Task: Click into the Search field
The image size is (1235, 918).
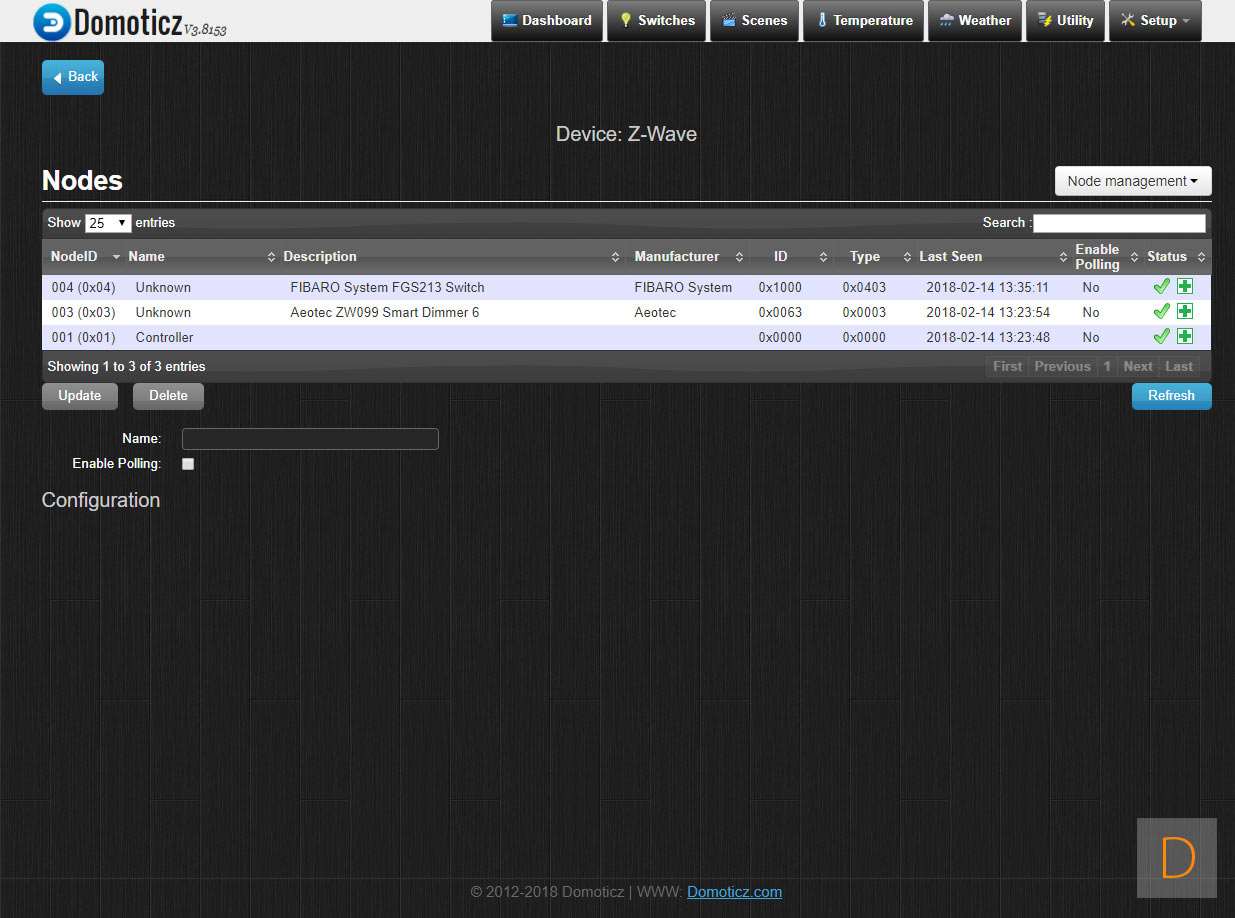Action: click(x=1119, y=223)
